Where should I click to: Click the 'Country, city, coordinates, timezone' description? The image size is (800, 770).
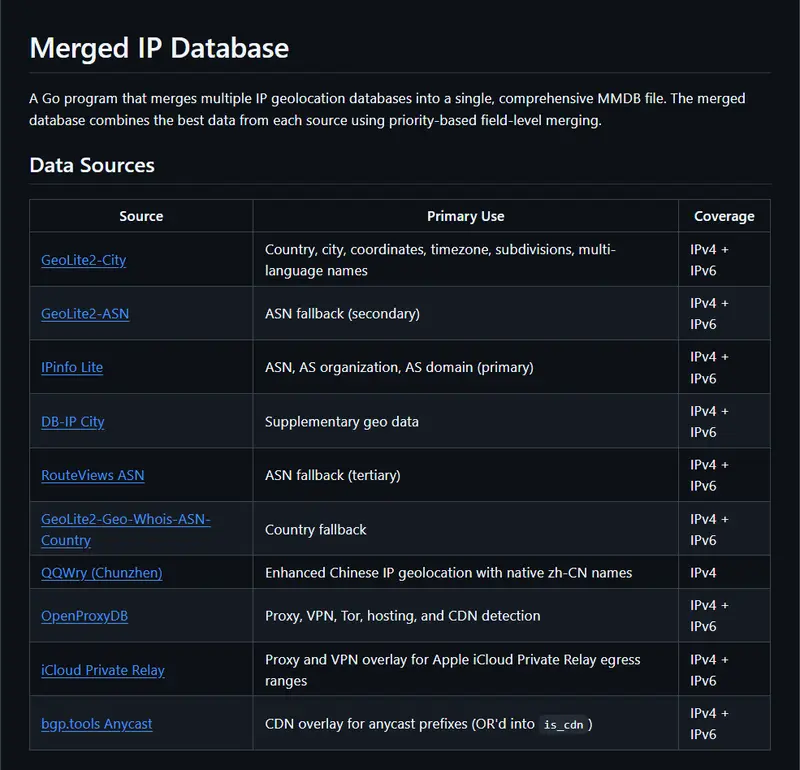point(466,260)
